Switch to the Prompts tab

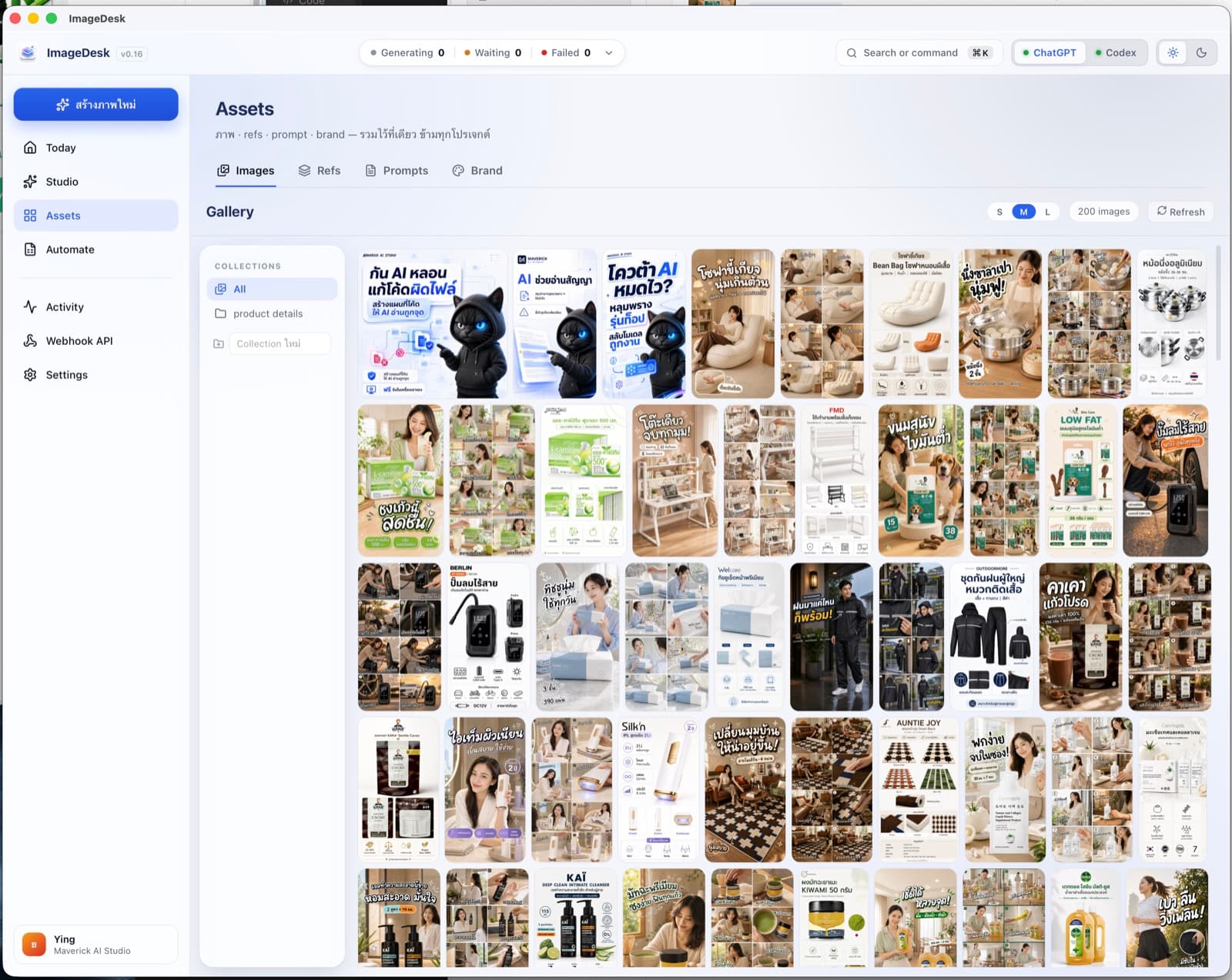tap(397, 171)
